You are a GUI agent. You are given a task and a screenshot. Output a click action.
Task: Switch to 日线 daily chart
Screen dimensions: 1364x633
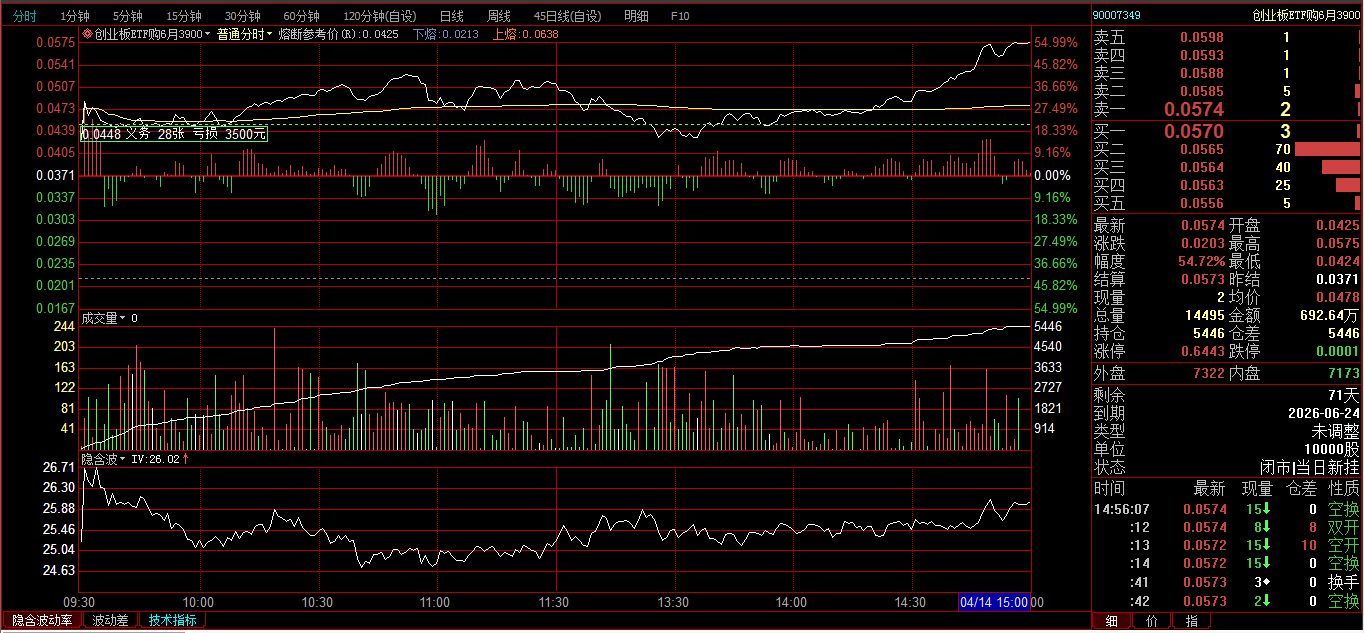452,16
